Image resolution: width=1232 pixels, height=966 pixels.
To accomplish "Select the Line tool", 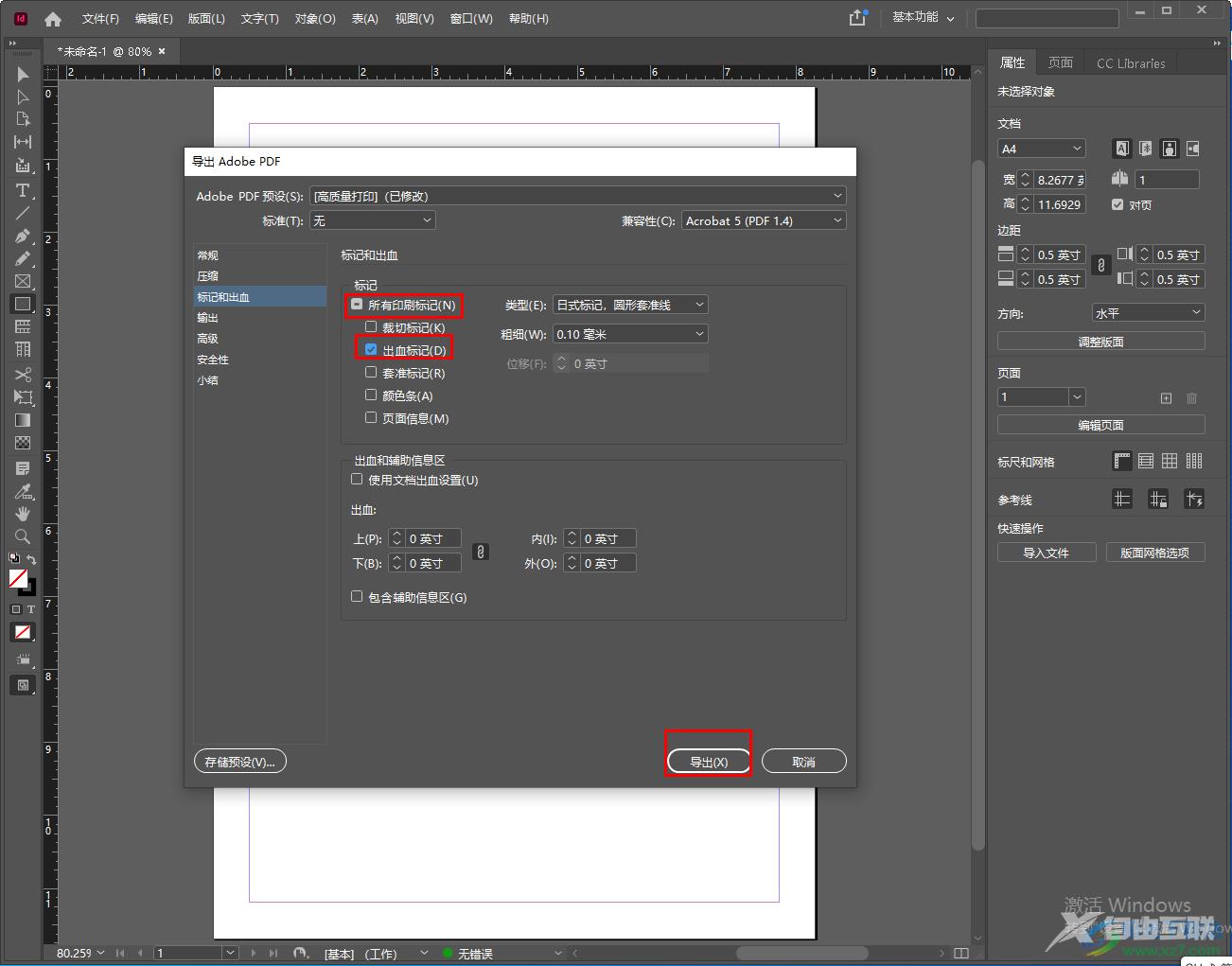I will pyautogui.click(x=23, y=213).
